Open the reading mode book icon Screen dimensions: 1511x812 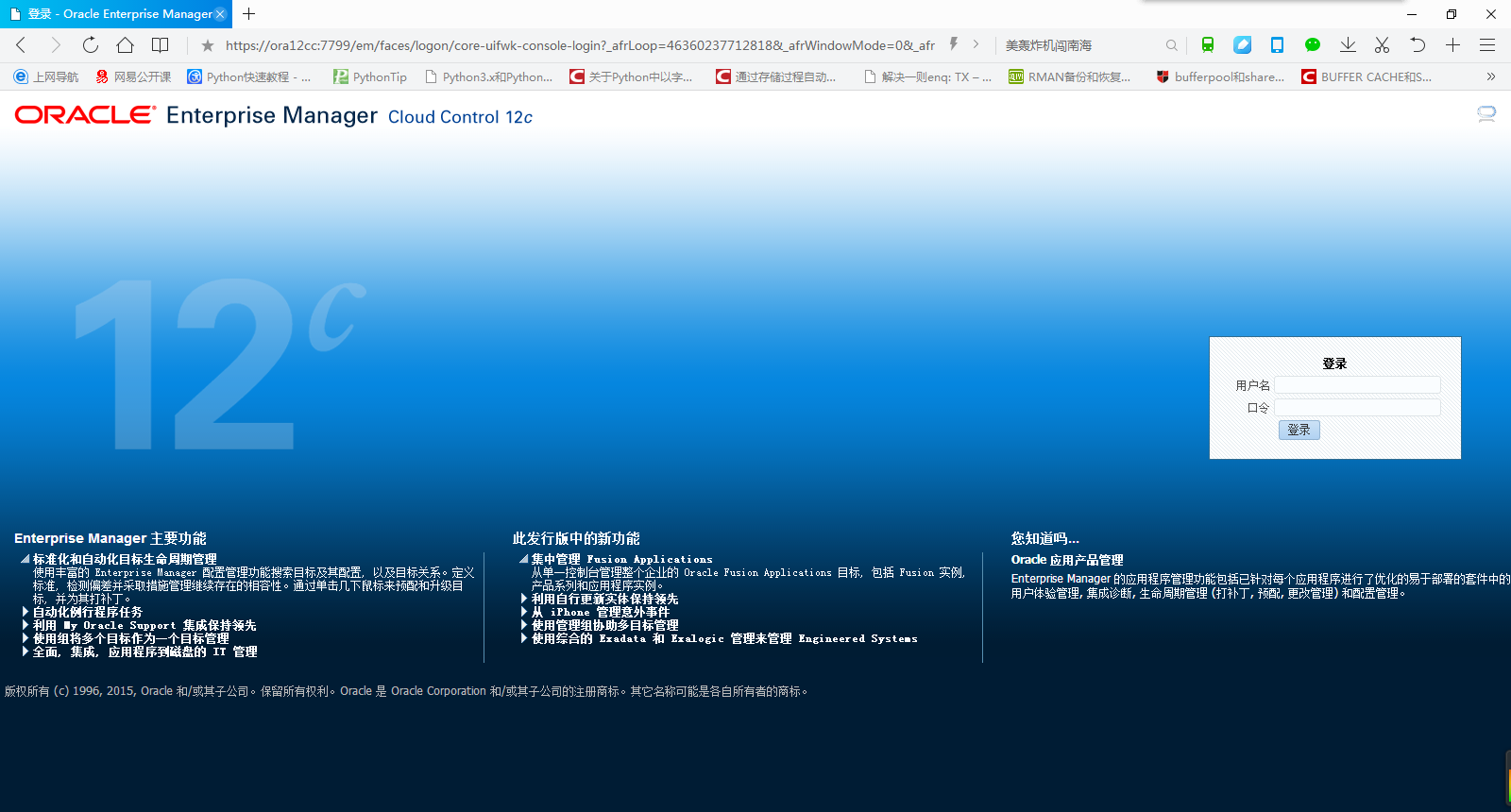(x=161, y=45)
